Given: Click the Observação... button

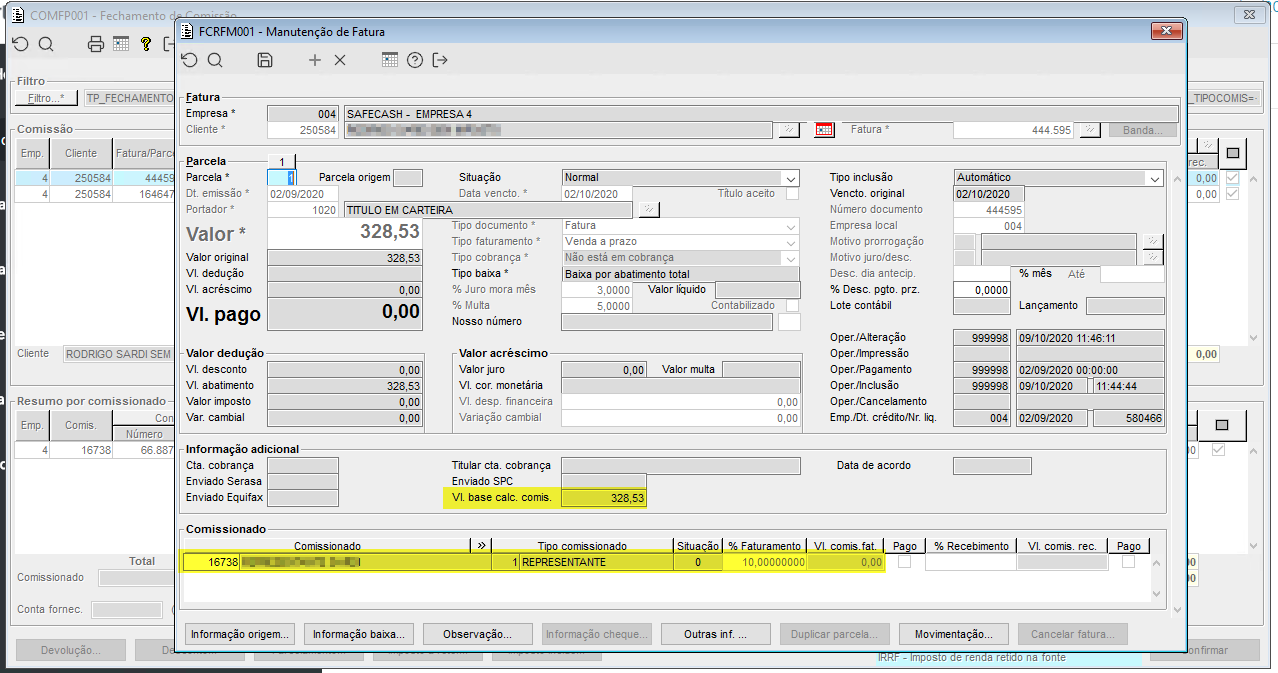Looking at the screenshot, I should pyautogui.click(x=475, y=634).
